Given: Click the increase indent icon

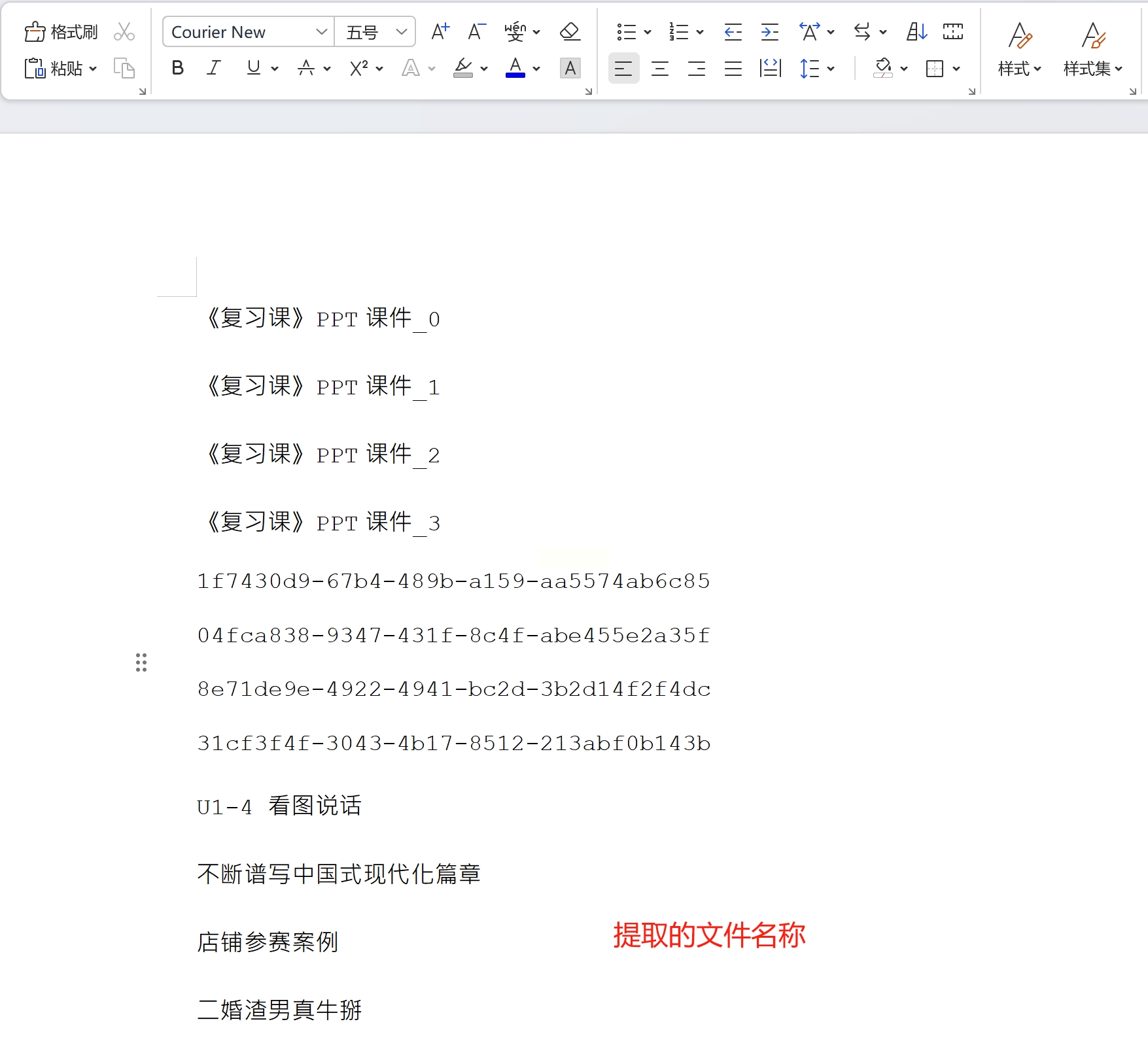Looking at the screenshot, I should click(x=770, y=31).
